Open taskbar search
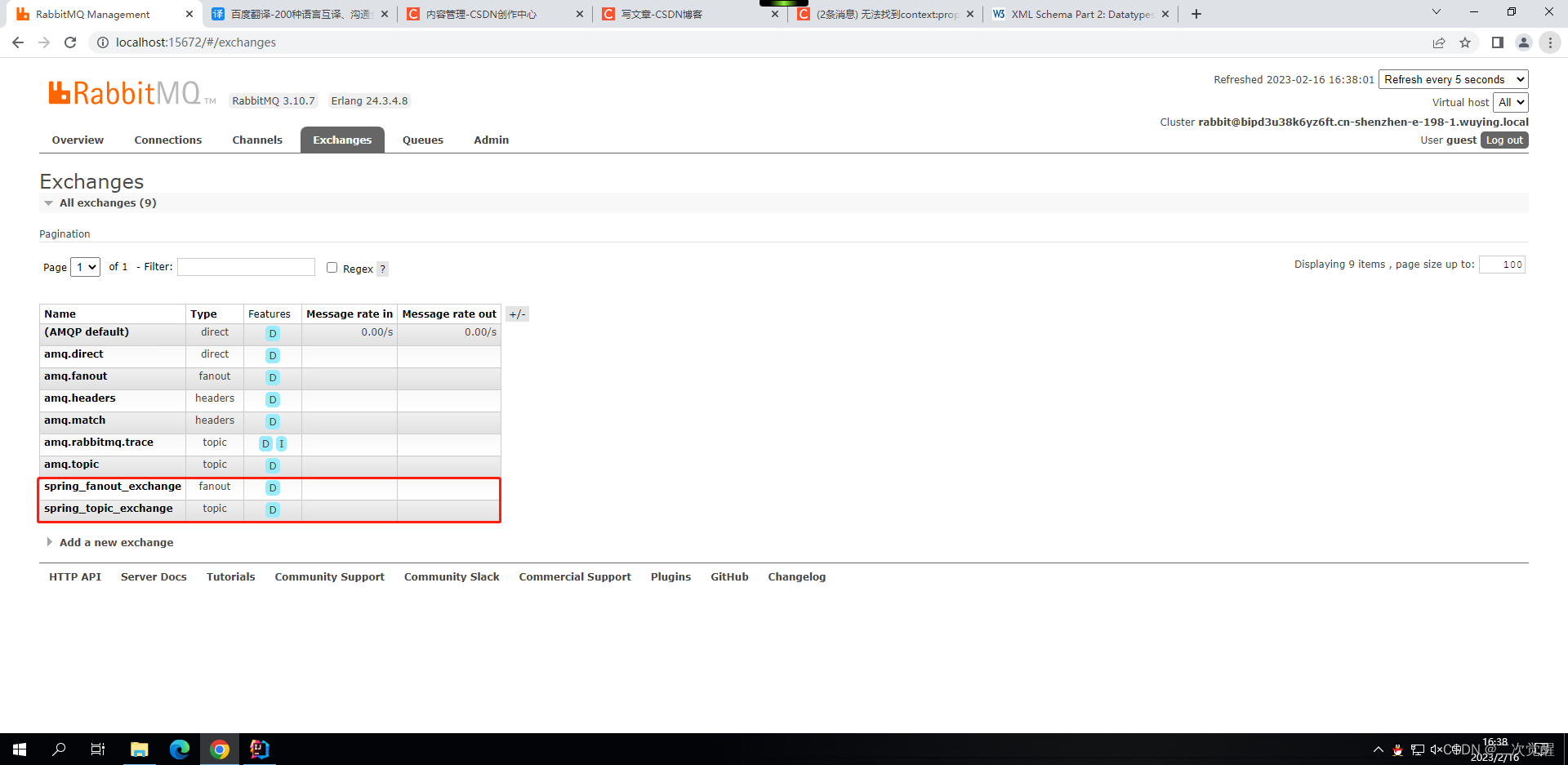Viewport: 1568px width, 765px height. point(59,749)
